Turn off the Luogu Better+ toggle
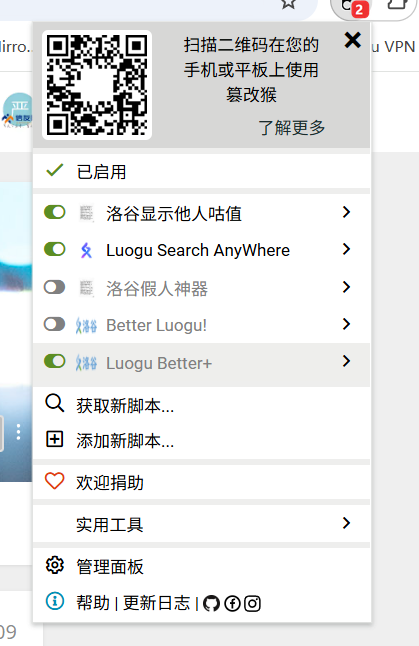This screenshot has height=646, width=419. click(55, 361)
